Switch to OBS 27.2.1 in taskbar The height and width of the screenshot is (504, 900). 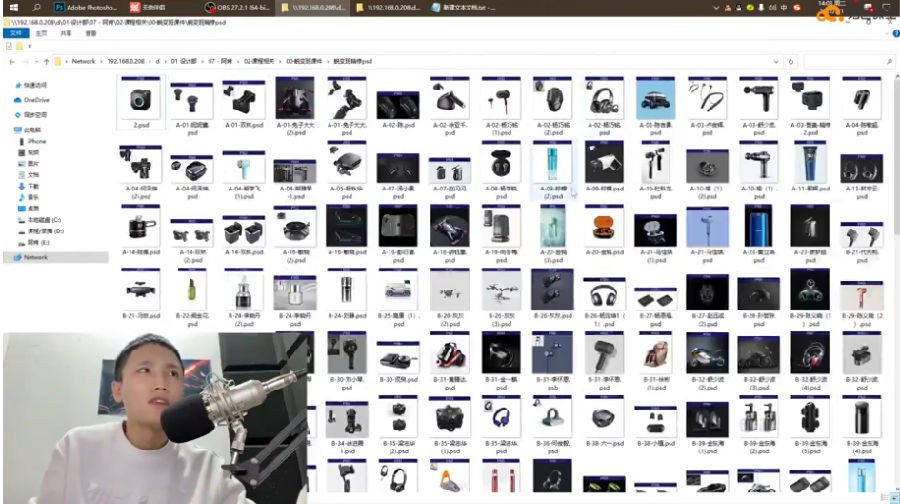238,7
